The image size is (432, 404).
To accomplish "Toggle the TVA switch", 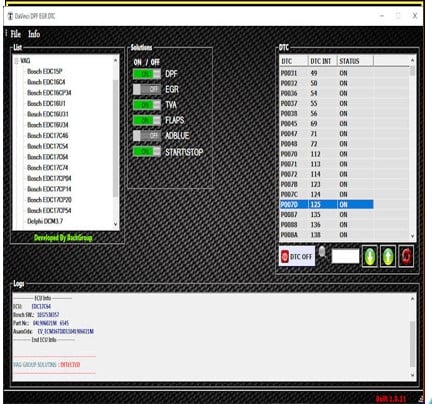I will (x=147, y=105).
